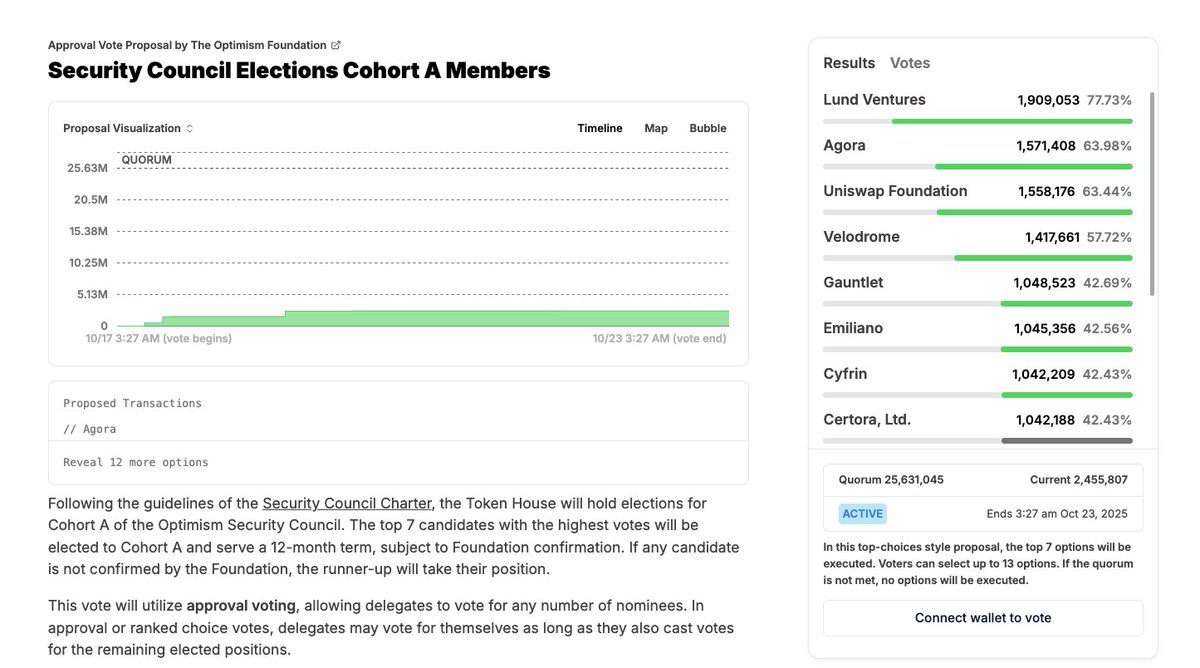The height and width of the screenshot is (668, 1200).
Task: Click the Ends 3:27 am Oct 23, 2025 text
Action: (1057, 514)
